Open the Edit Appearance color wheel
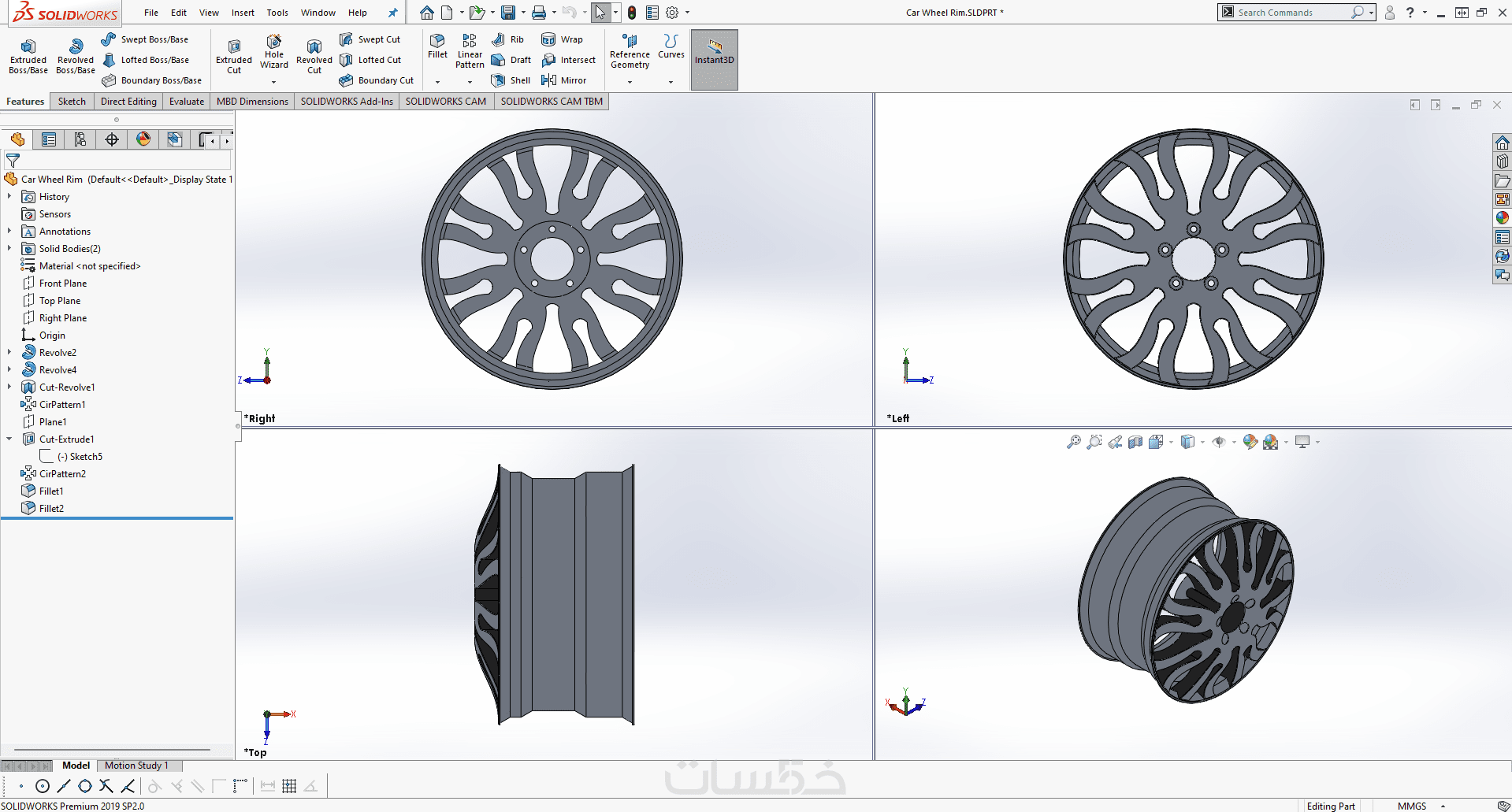Screen dimensions: 1512x812 coord(1250,442)
